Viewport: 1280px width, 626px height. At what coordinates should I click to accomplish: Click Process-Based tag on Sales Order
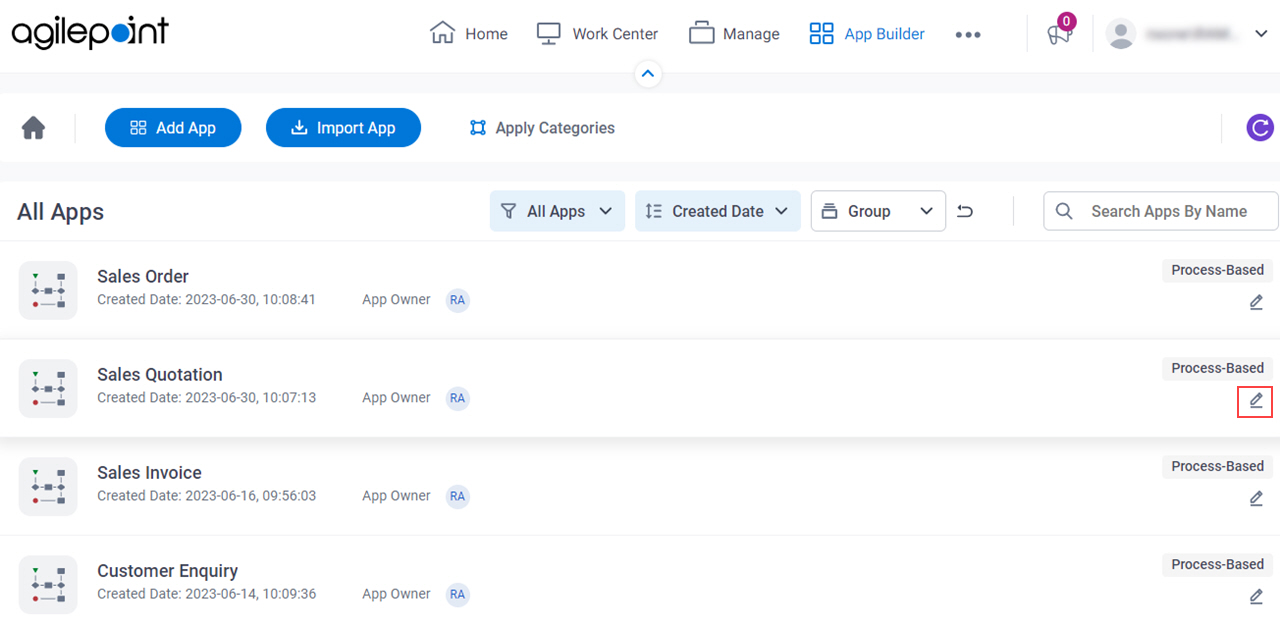click(1217, 270)
